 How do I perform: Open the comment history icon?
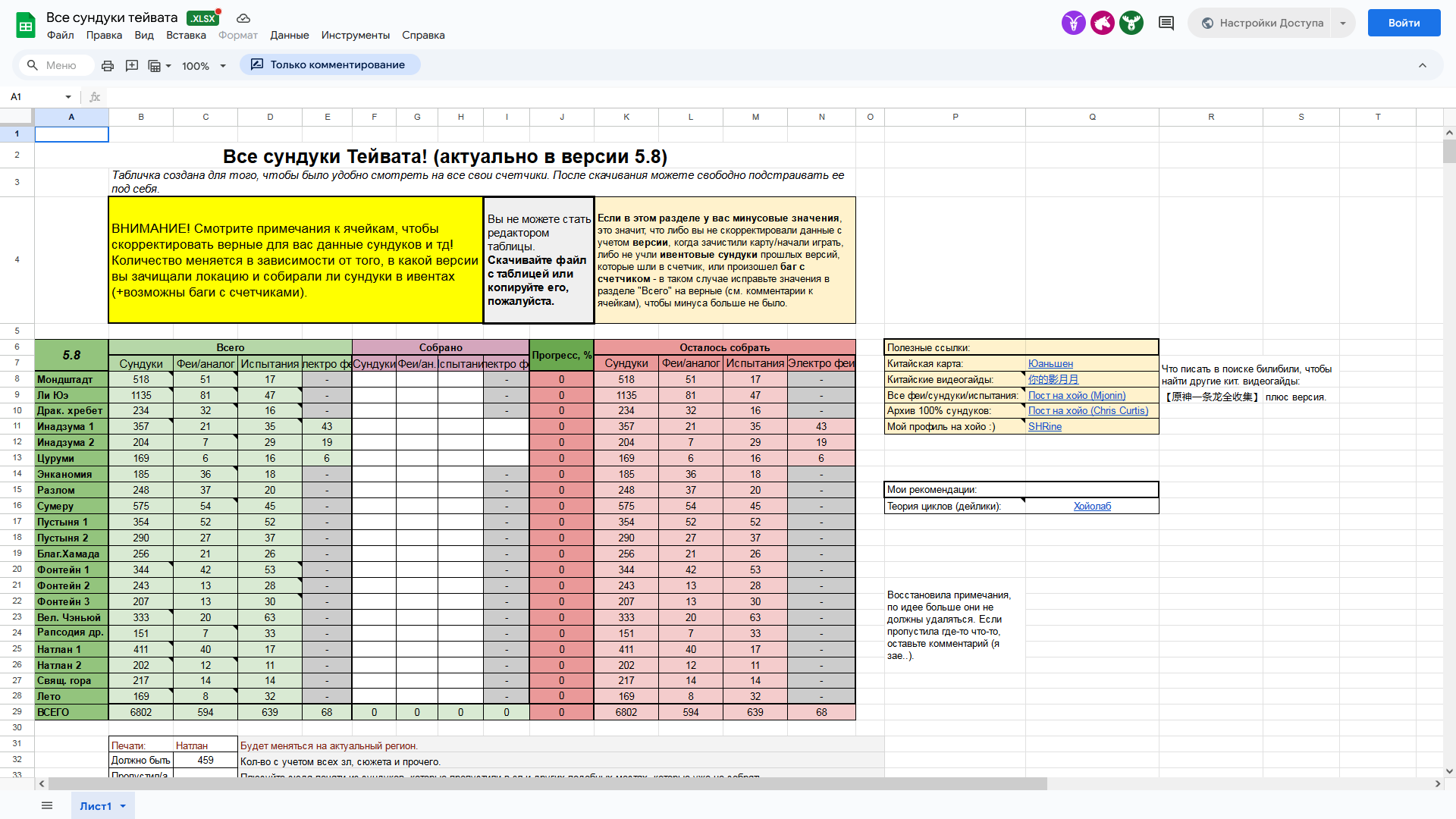(1166, 24)
